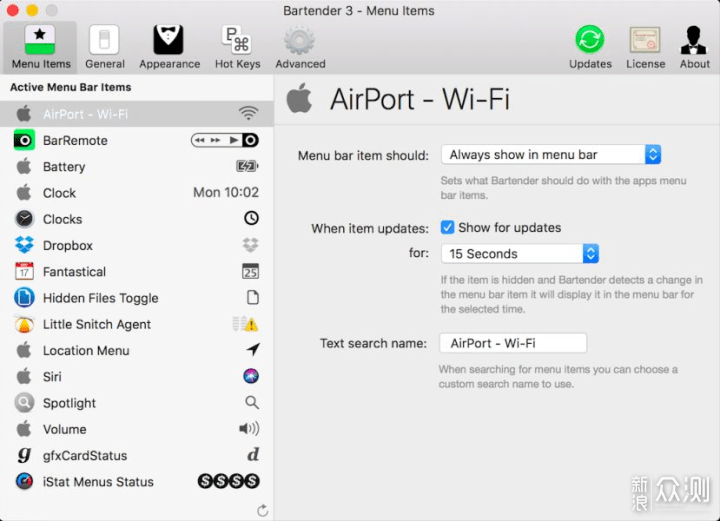Viewport: 720px width, 521px height.
Task: Select the Fantastical calendar app icon
Action: (x=24, y=271)
